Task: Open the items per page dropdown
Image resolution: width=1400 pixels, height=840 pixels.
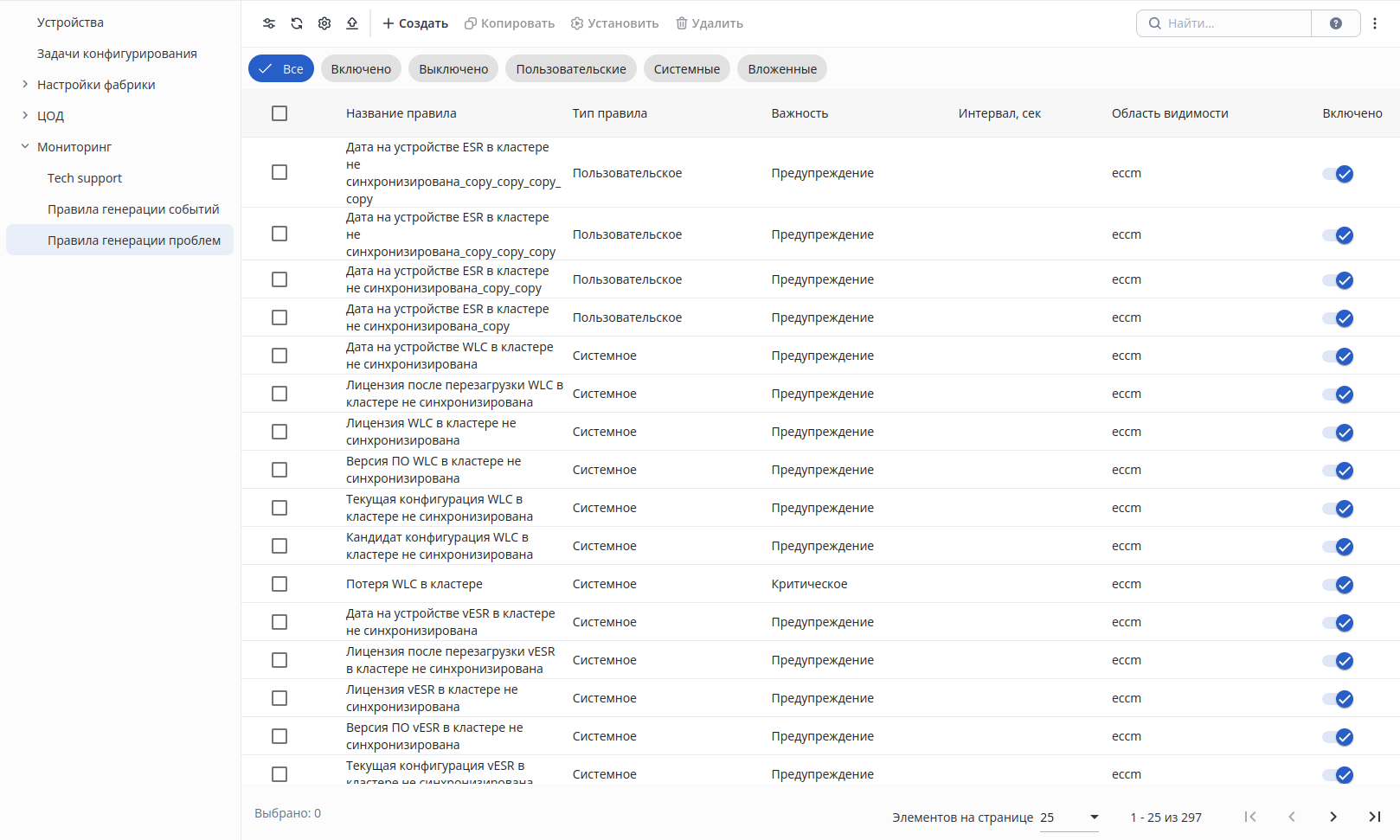Action: tap(1069, 818)
